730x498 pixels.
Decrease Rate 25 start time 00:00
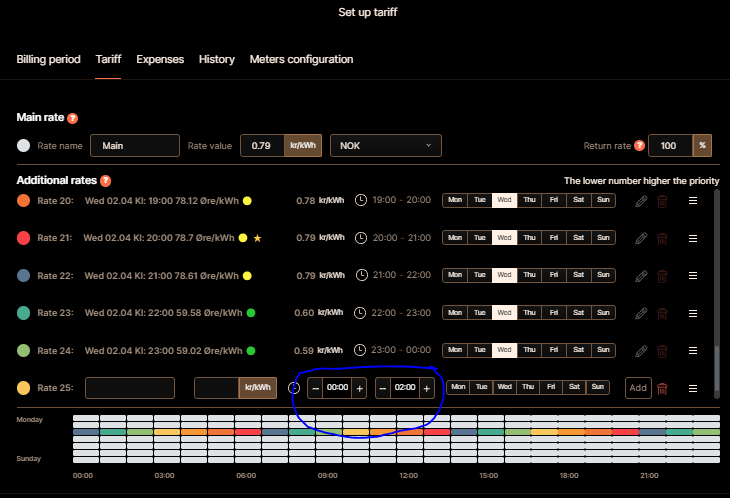315,388
